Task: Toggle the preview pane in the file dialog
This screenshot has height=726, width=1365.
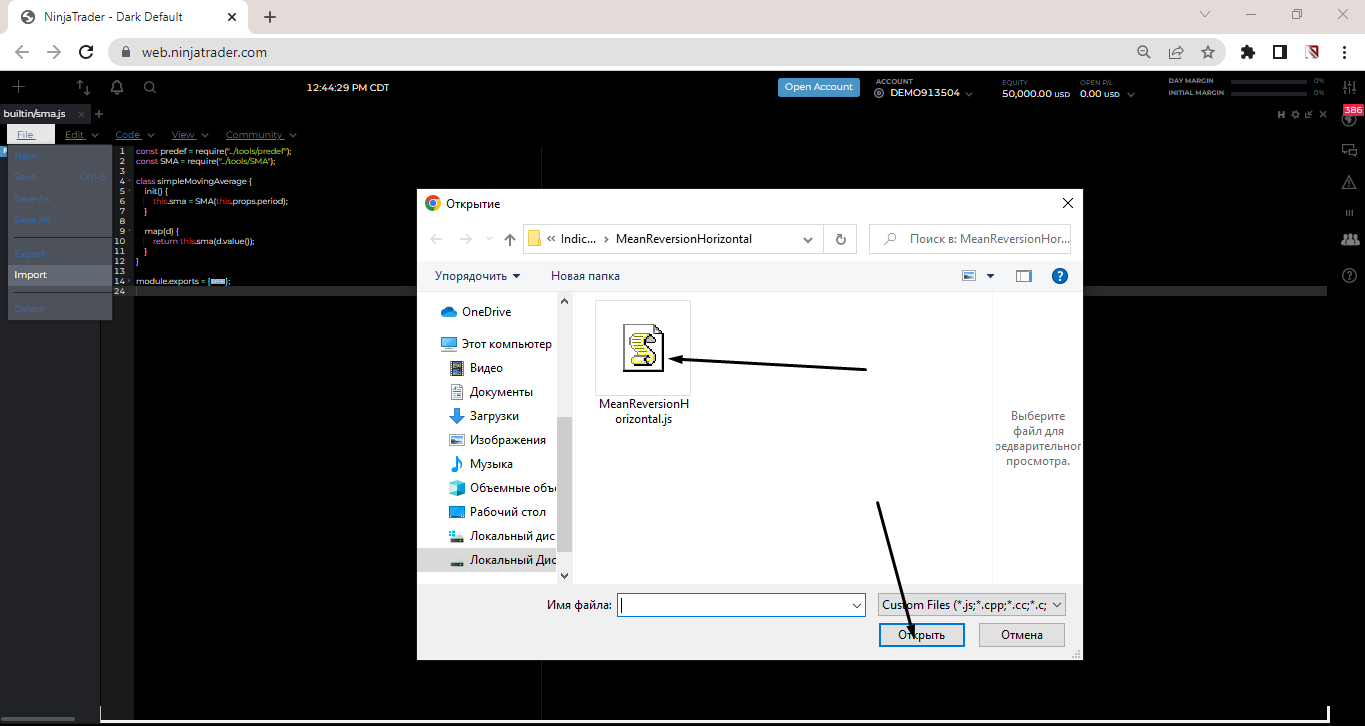Action: (x=1024, y=276)
